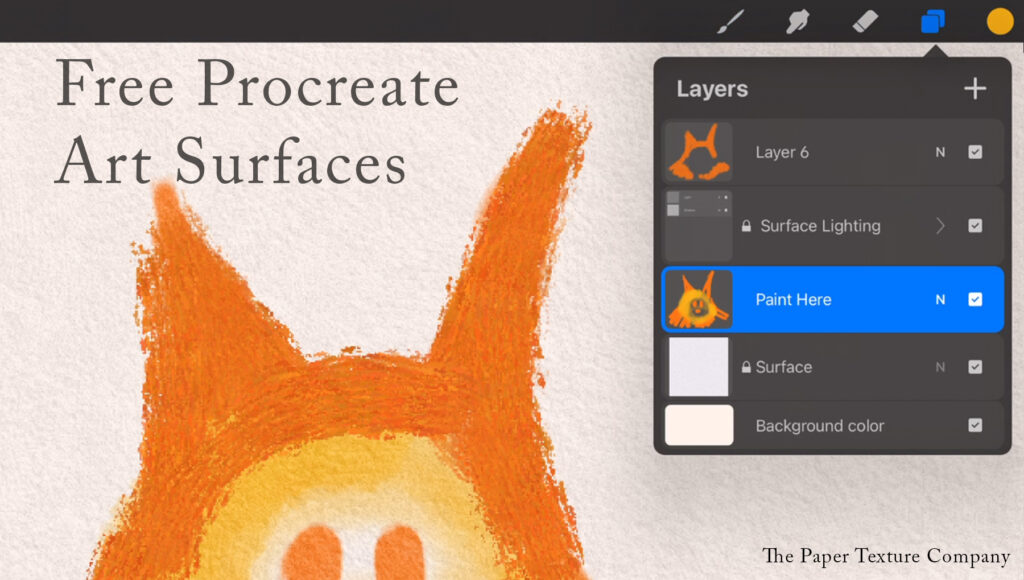The width and height of the screenshot is (1024, 580).
Task: Add a new layer with the plus button
Action: (x=975, y=88)
